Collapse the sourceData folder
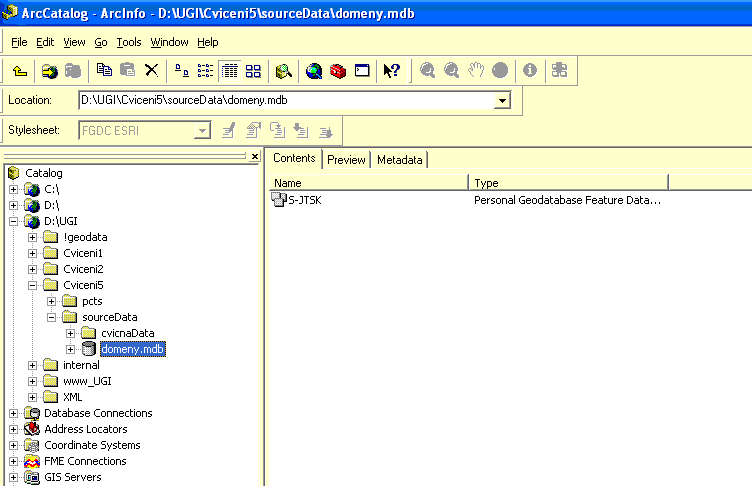Screen dimensions: 752x486 click(x=51, y=317)
